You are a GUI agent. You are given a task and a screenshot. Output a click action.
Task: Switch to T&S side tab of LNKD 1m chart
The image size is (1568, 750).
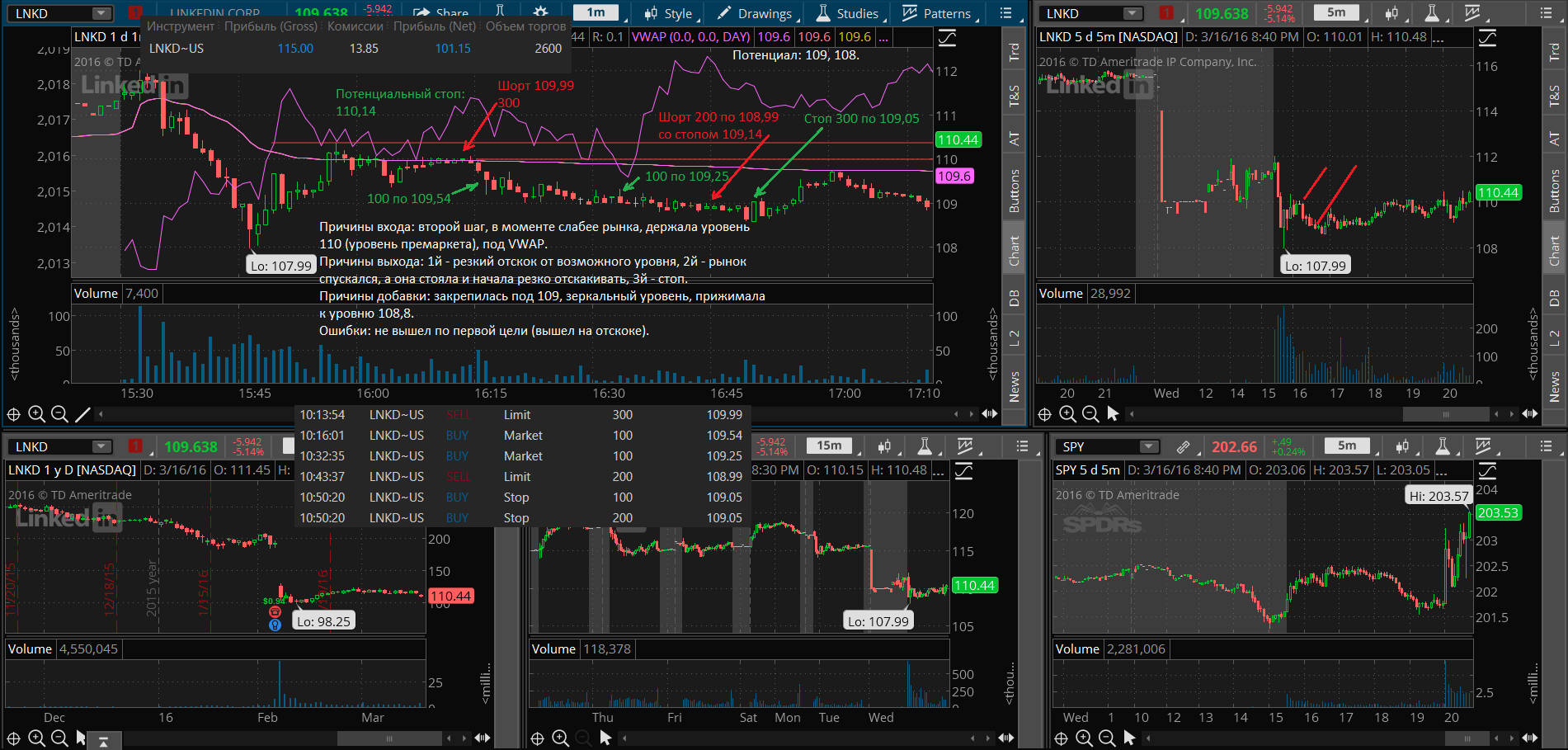[1015, 97]
